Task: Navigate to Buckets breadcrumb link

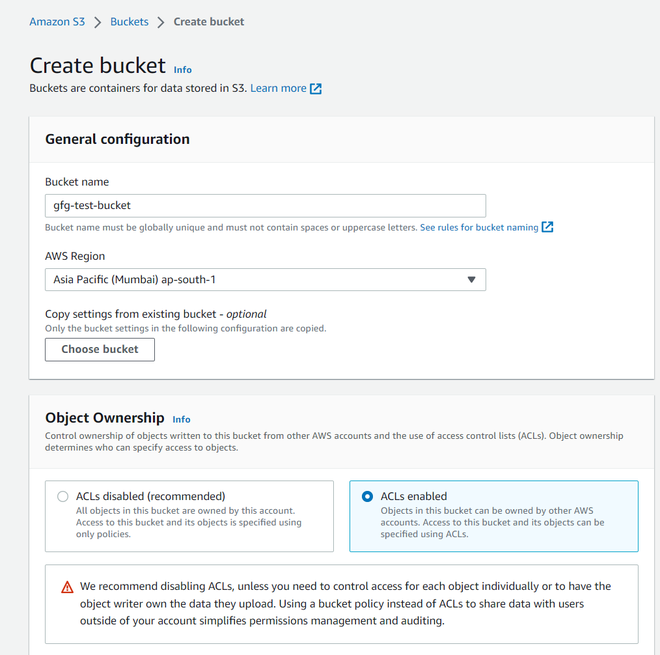Action: click(x=129, y=22)
